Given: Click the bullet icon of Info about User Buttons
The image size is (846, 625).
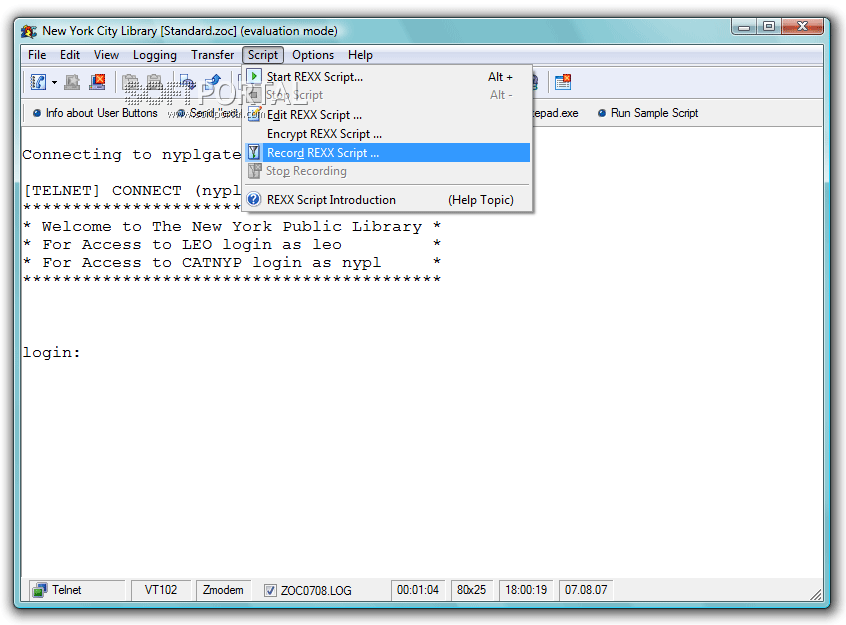Looking at the screenshot, I should coord(37,113).
